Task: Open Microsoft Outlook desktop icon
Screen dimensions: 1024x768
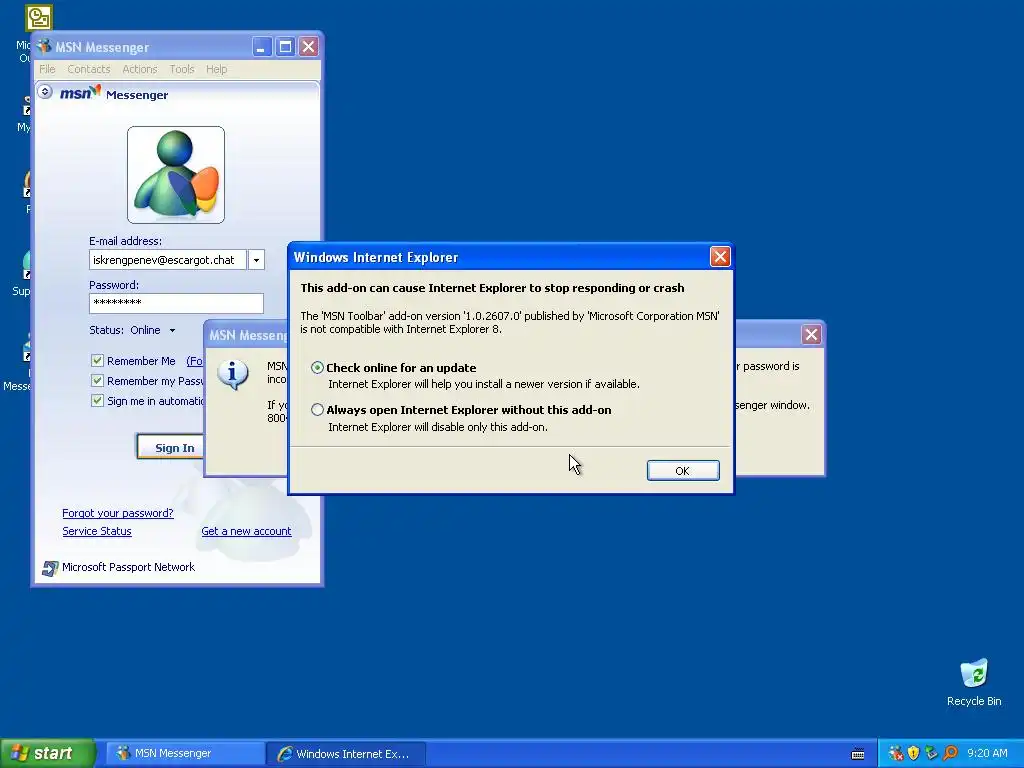Action: click(38, 18)
